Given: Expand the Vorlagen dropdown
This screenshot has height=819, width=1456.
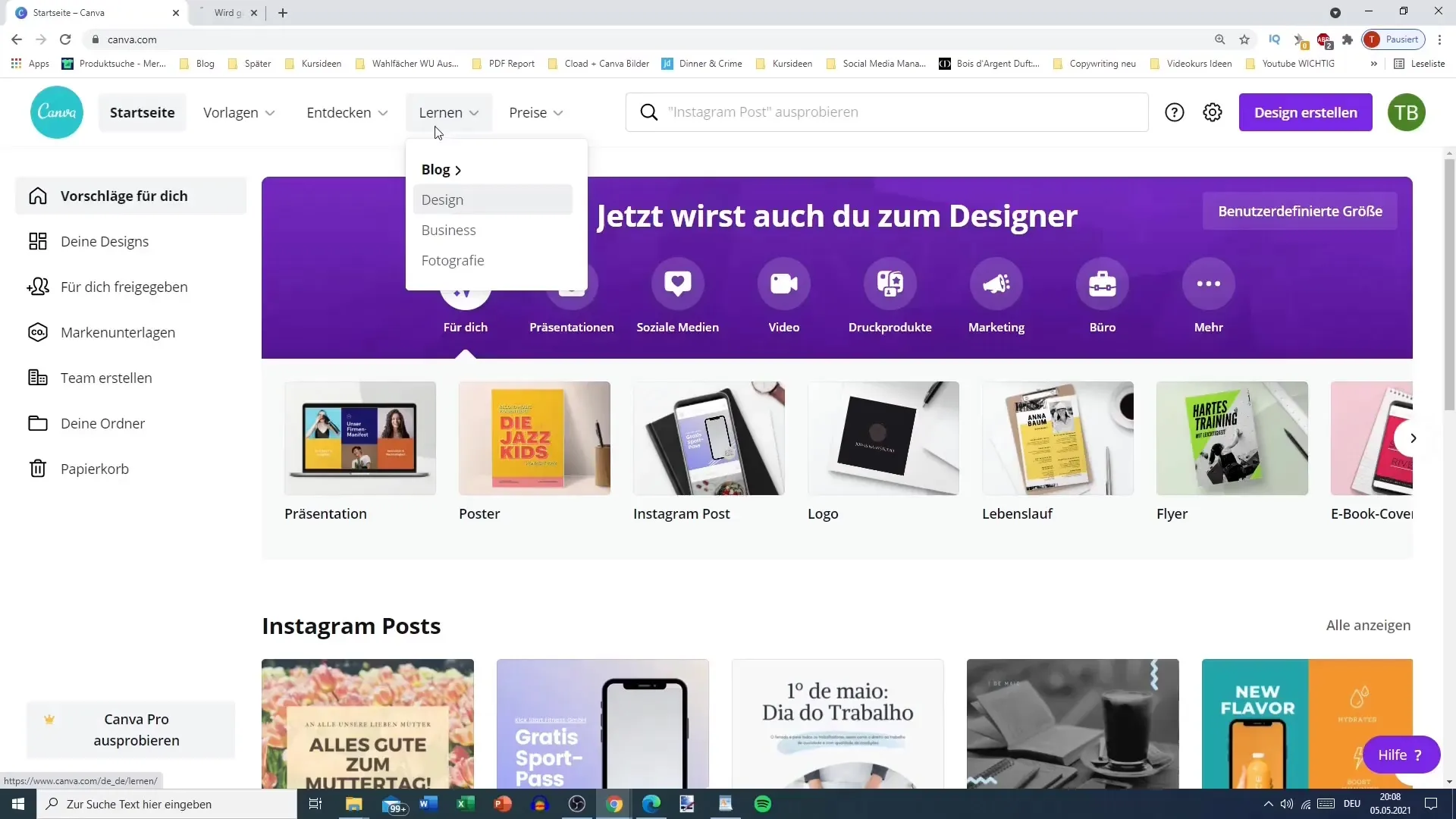Looking at the screenshot, I should click(x=239, y=112).
